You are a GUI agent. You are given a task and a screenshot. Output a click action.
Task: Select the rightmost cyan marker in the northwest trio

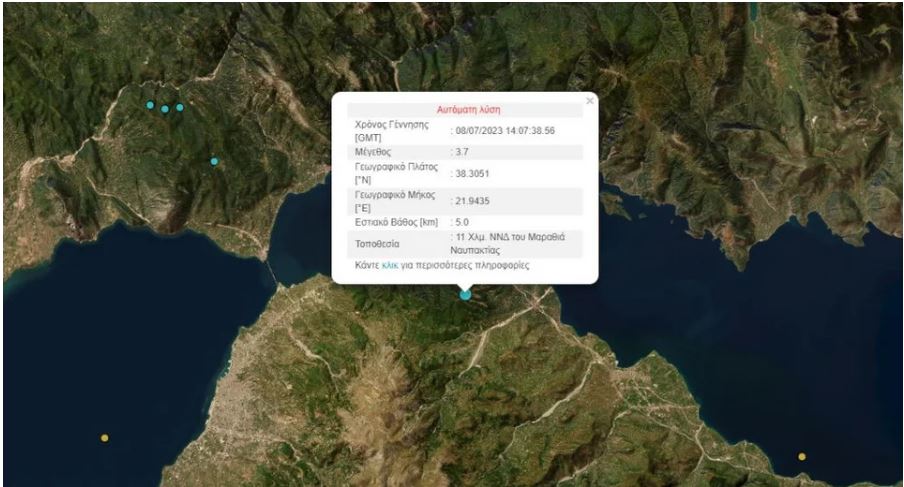(x=180, y=108)
